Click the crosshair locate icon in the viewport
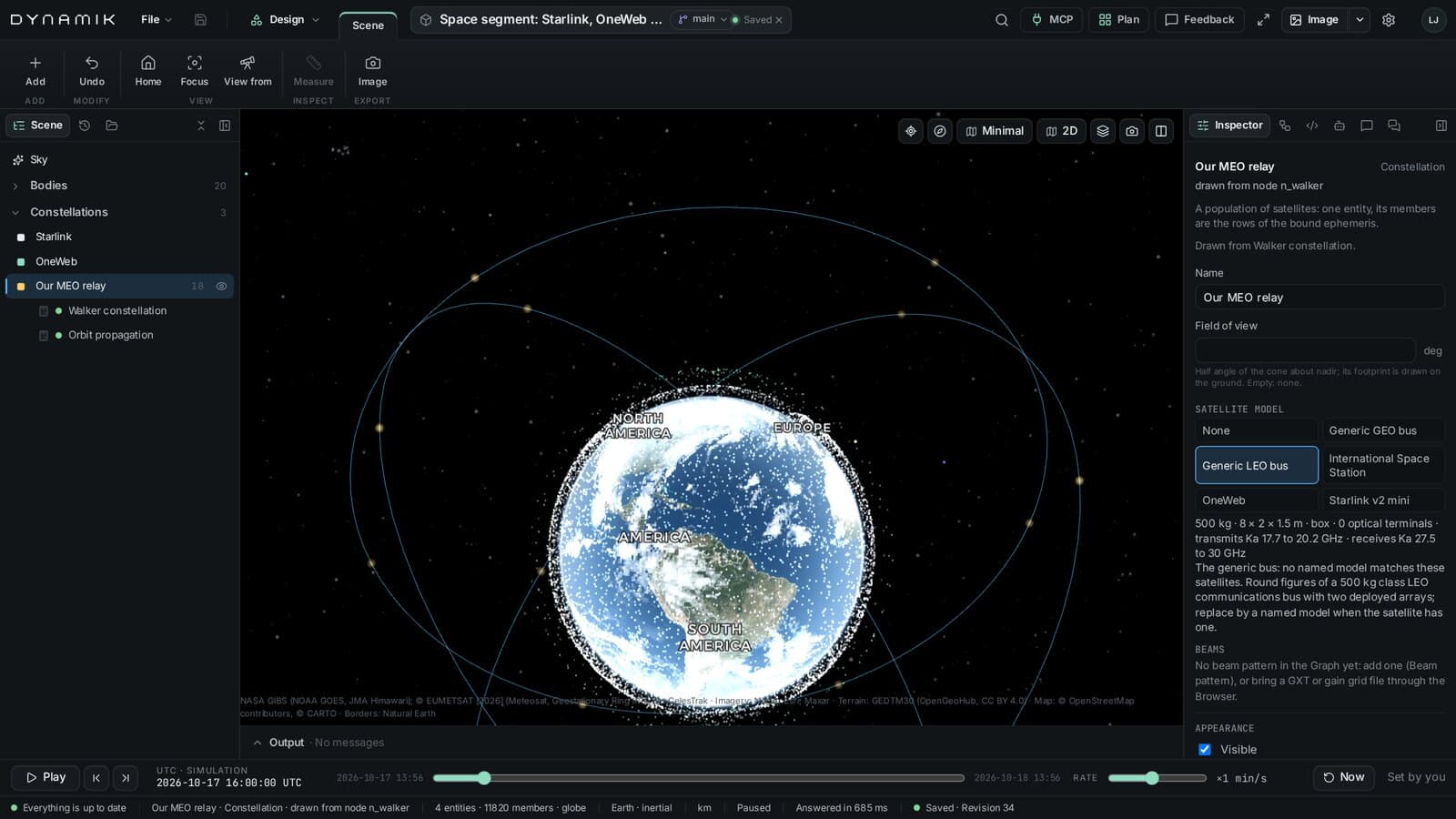1456x819 pixels. 911,131
